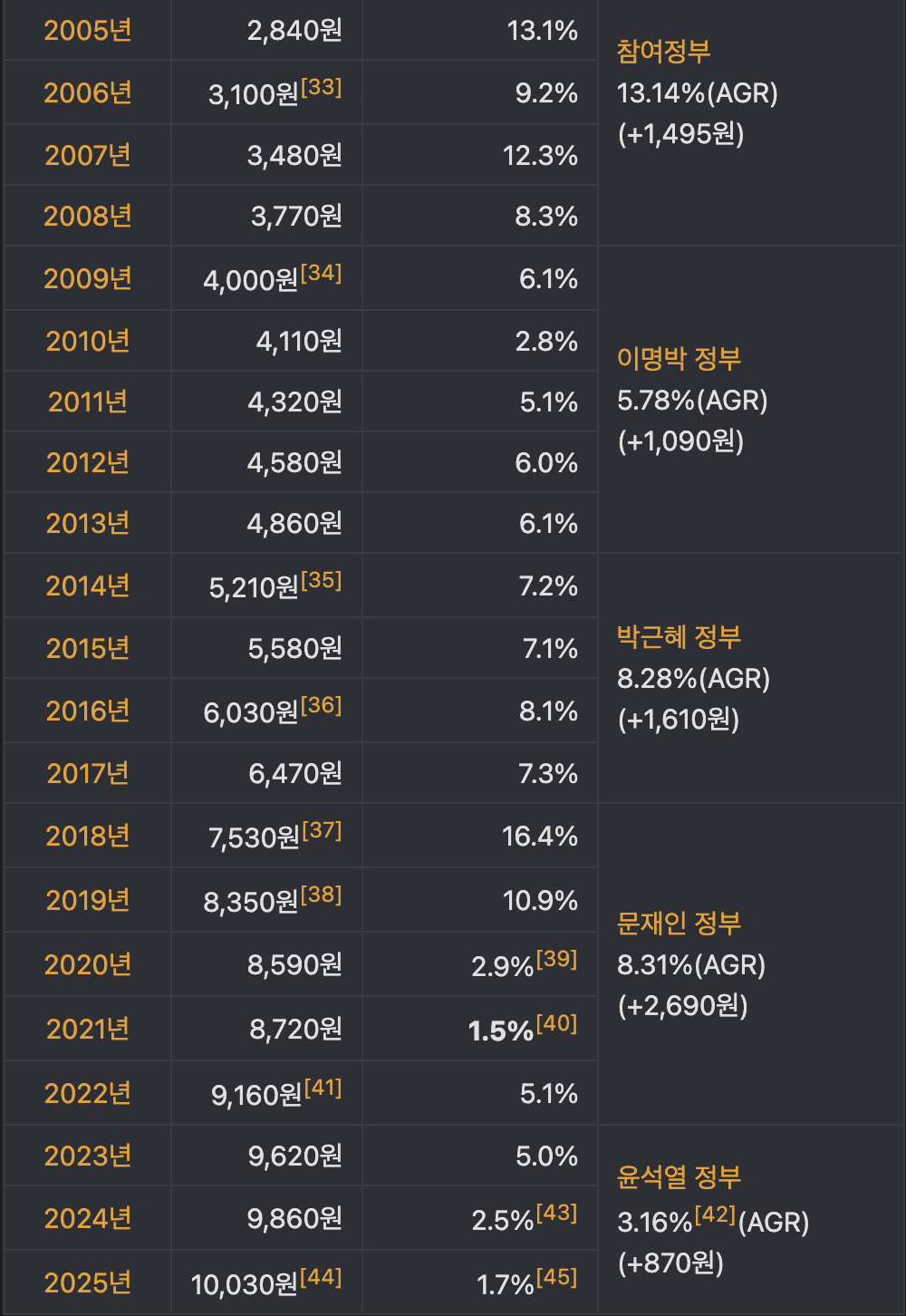Screen dimensions: 906x1316
Task: Open footnote [33] next to 3,100원
Action: click(322, 87)
